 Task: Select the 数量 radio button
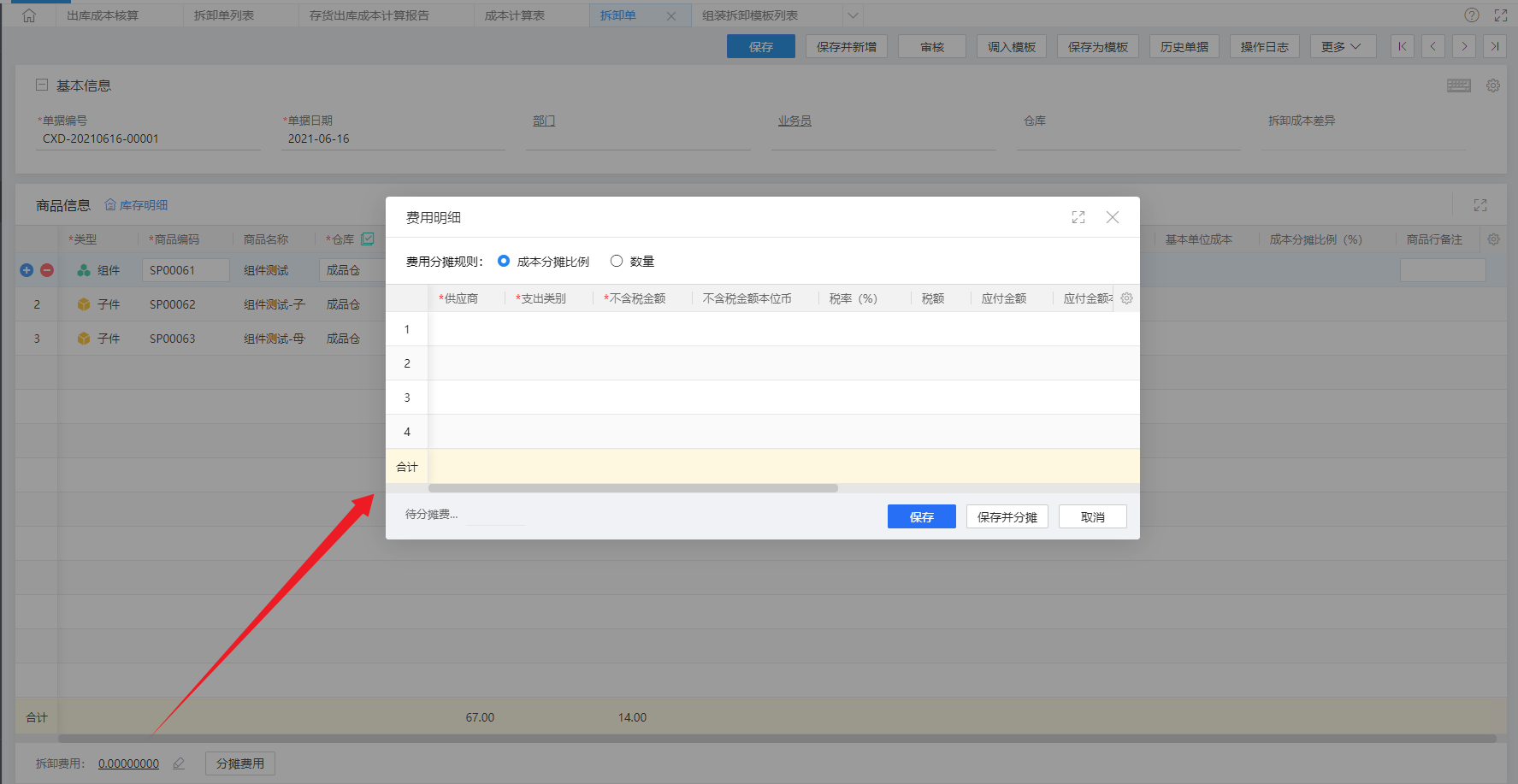(x=617, y=261)
